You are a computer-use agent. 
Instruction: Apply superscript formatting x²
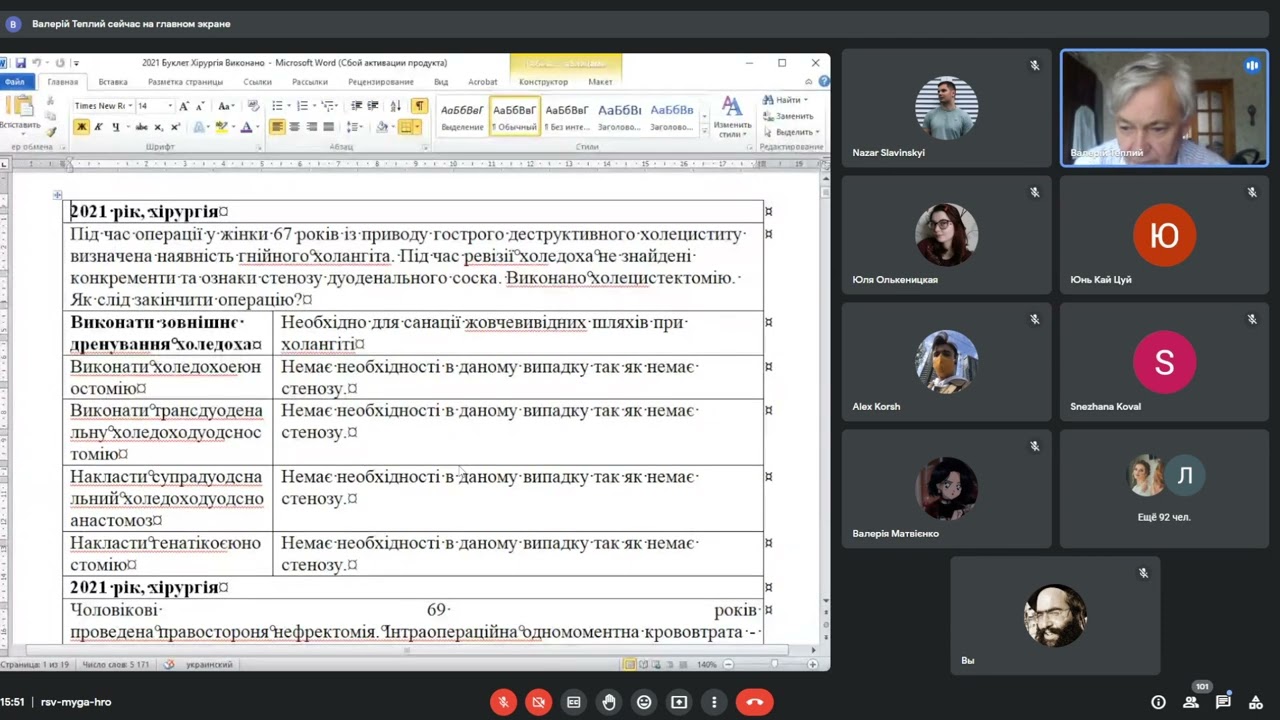(x=176, y=127)
